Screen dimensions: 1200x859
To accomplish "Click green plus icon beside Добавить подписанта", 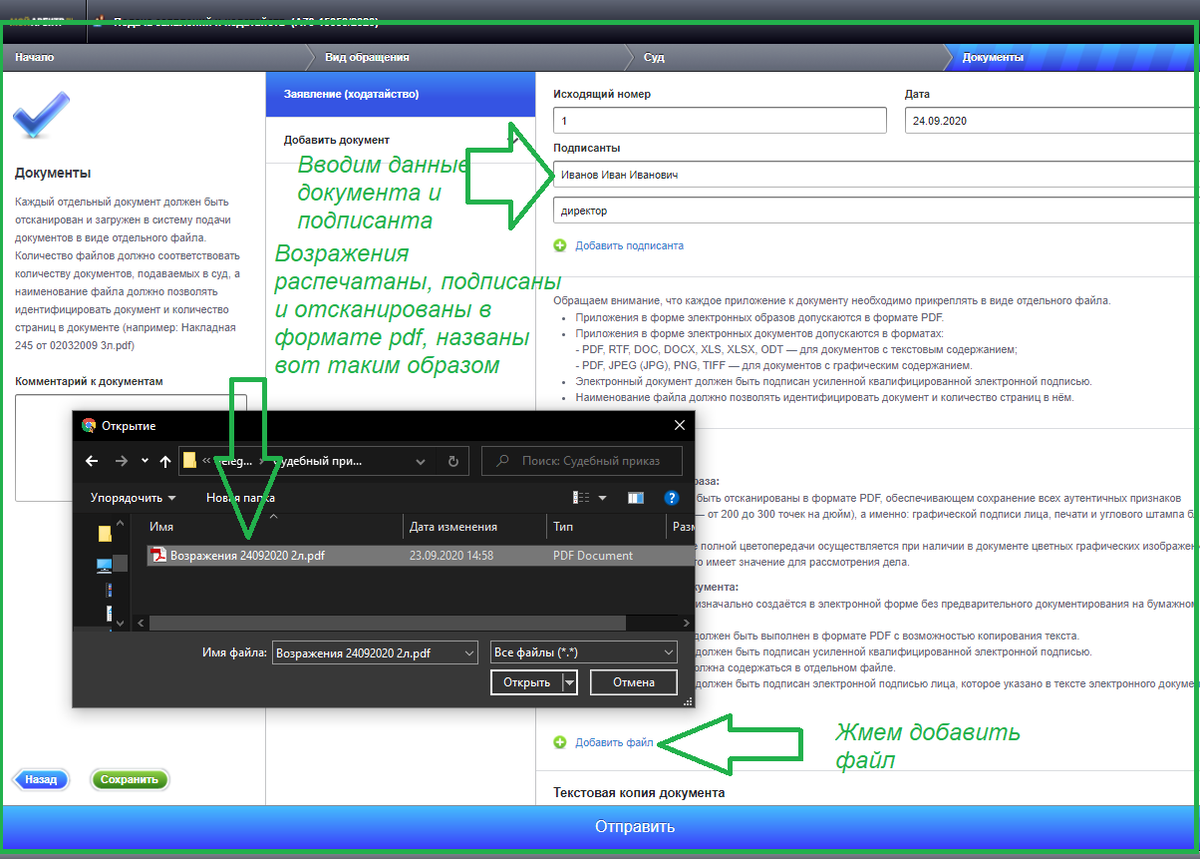I will pos(560,245).
